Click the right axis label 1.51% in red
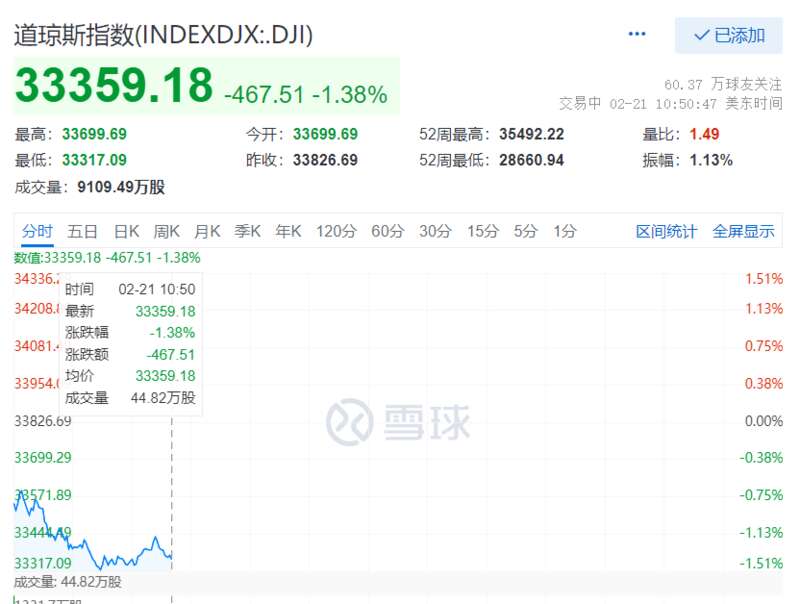Screen dimensions: 800x604 (763, 279)
